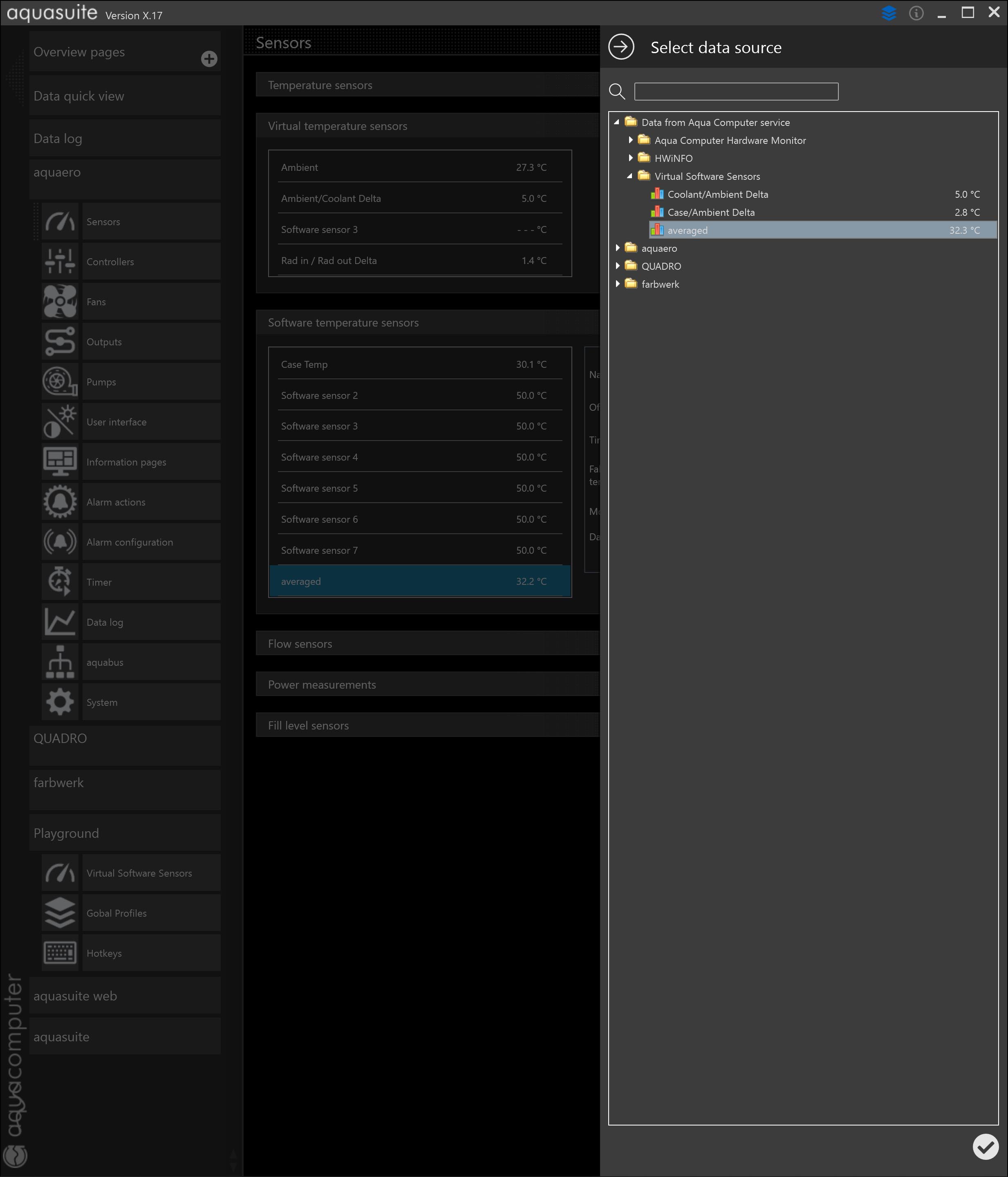This screenshot has height=1177, width=1008.
Task: Click the blue layers icon in title bar
Action: [x=889, y=13]
